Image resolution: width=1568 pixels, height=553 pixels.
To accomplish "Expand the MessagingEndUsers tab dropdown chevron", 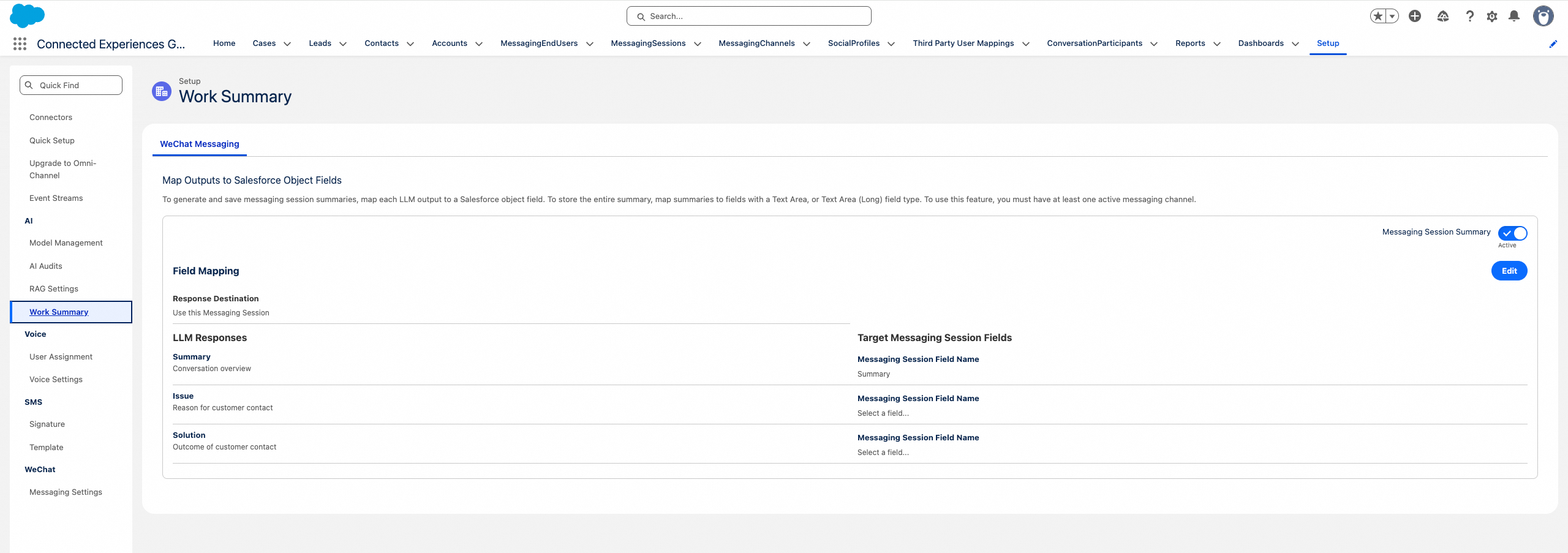I will (x=590, y=44).
